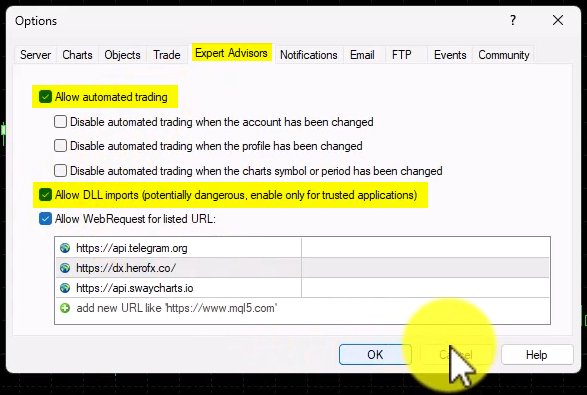Image resolution: width=587 pixels, height=395 pixels.
Task: Go to the Notifications tab
Action: (309, 55)
